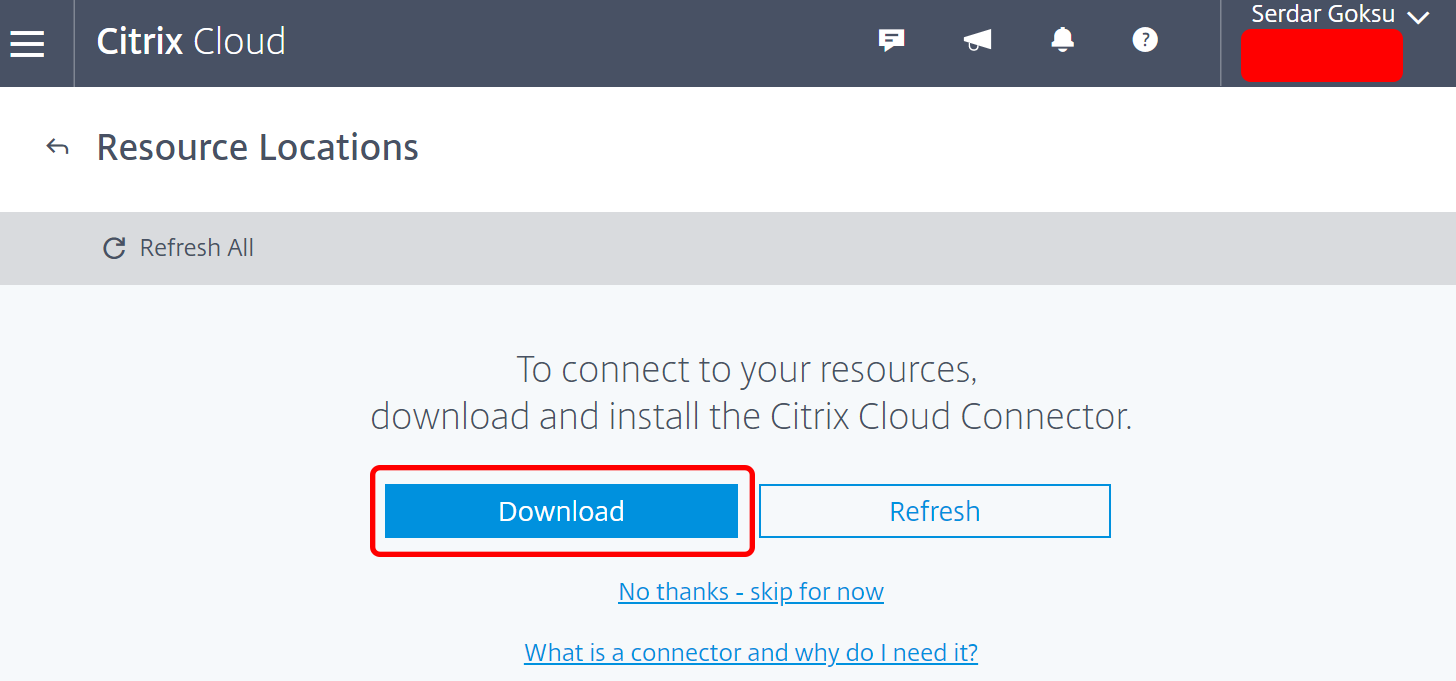Viewport: 1456px width, 681px height.
Task: Follow the No thanks - skip for now link
Action: tap(751, 592)
